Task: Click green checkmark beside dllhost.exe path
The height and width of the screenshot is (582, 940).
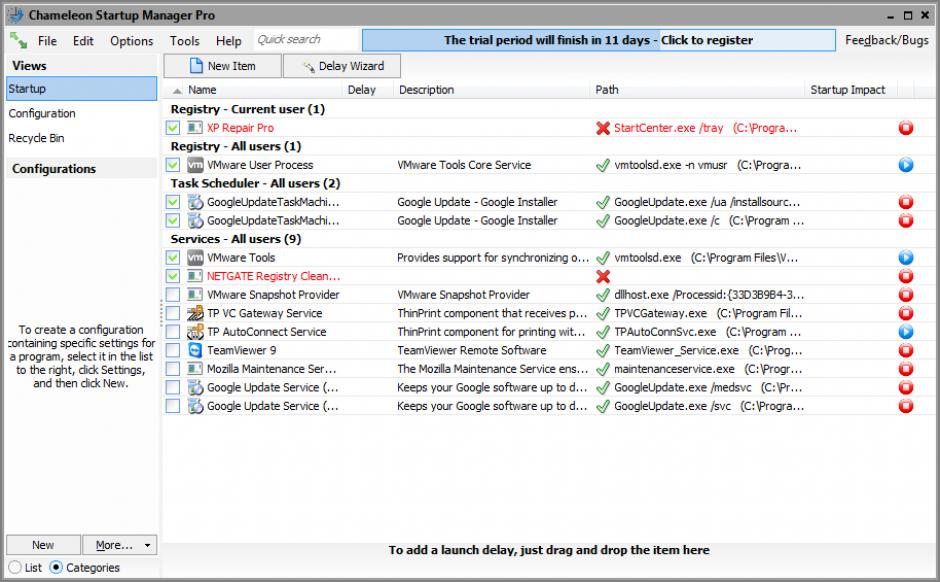Action: [x=602, y=295]
